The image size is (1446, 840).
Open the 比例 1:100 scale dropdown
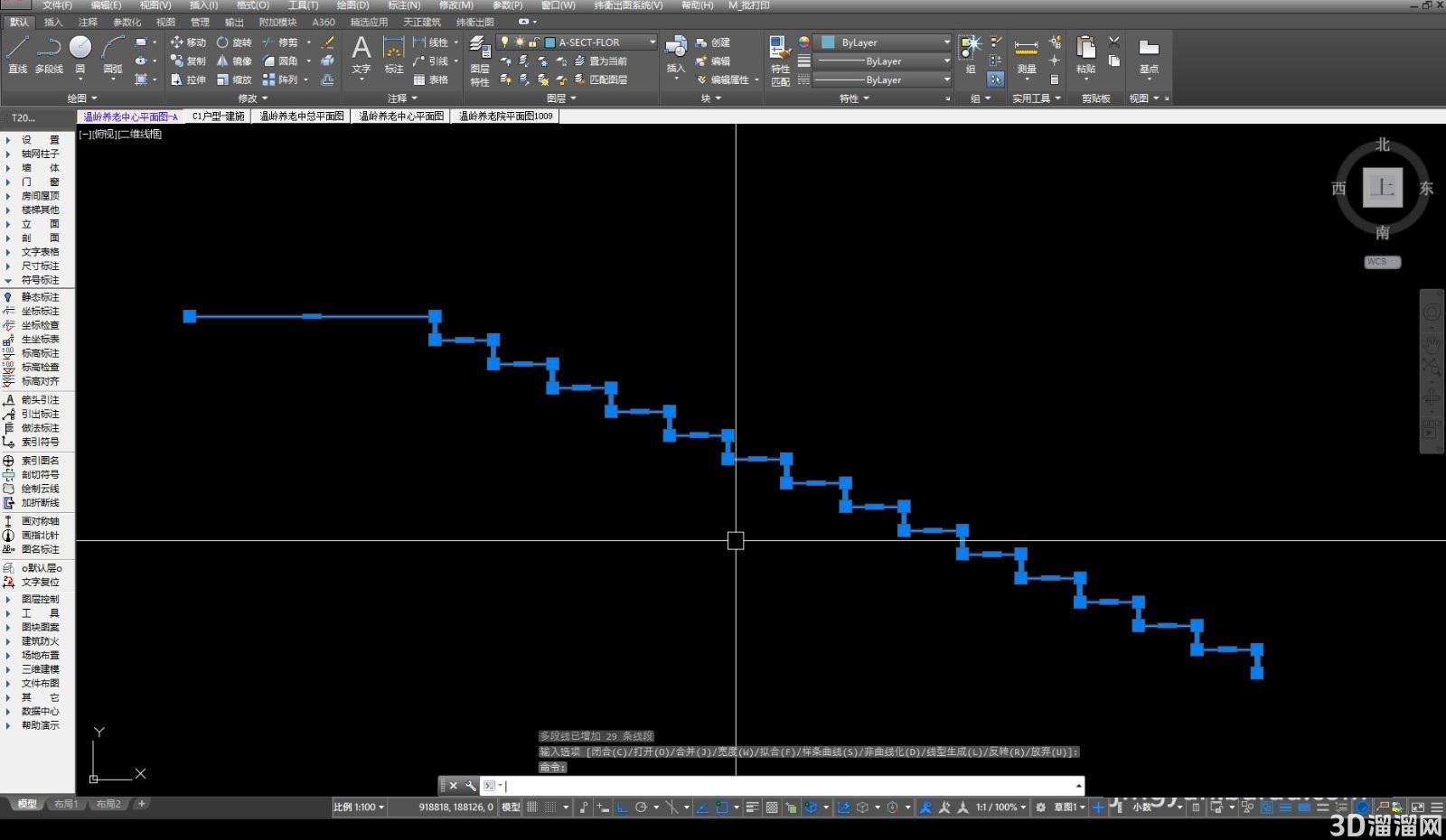pyautogui.click(x=359, y=807)
